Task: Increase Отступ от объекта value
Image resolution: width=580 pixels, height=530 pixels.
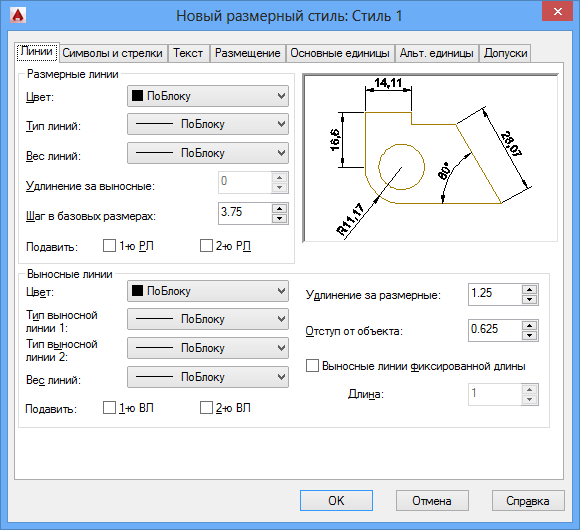Action: pos(530,325)
